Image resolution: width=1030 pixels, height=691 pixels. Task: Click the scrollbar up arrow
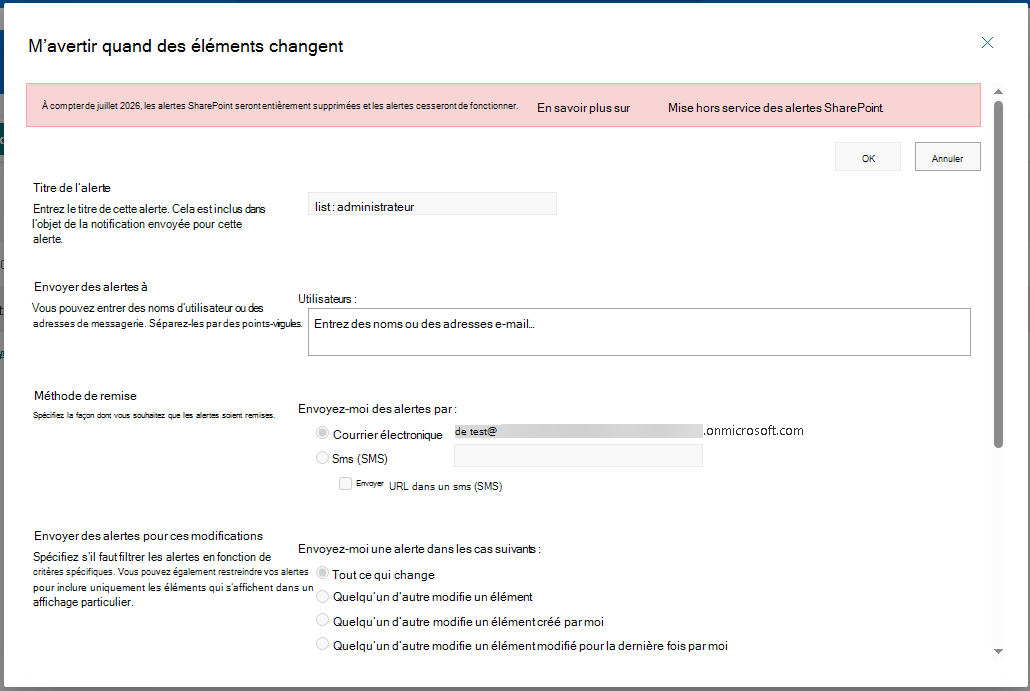998,92
